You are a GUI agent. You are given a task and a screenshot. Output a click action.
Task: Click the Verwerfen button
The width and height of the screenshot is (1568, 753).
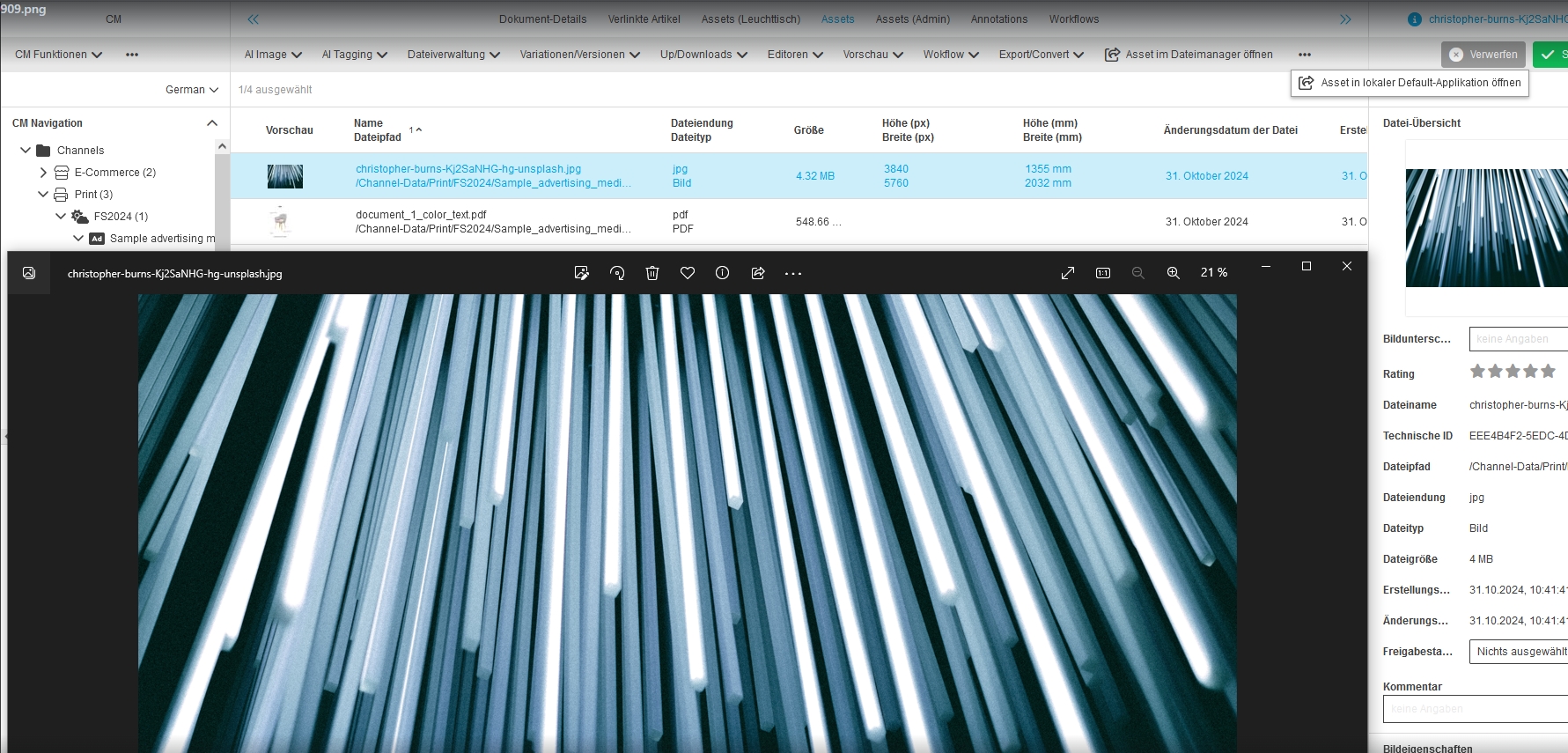[1483, 55]
